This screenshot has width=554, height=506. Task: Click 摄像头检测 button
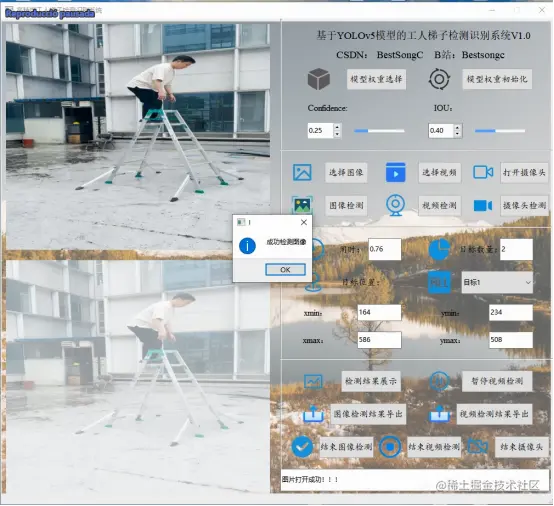[x=524, y=205]
